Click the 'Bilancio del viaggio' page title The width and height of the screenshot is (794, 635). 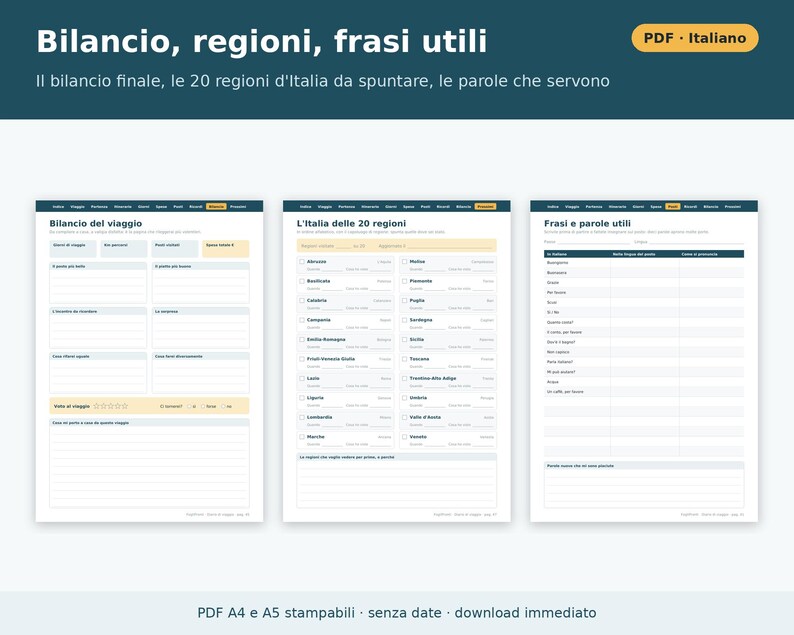click(x=96, y=223)
